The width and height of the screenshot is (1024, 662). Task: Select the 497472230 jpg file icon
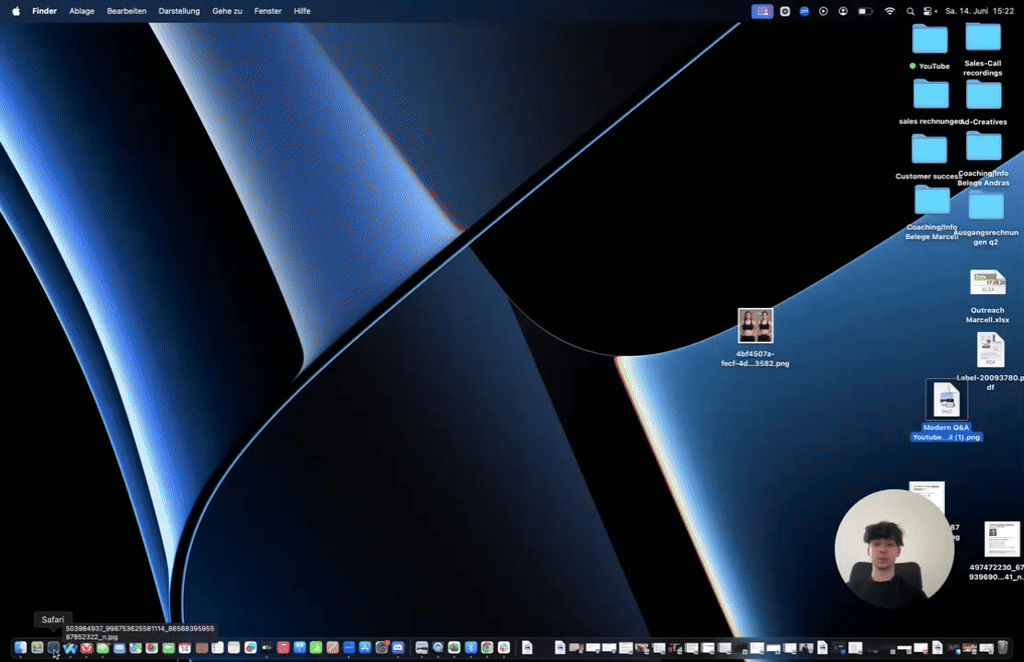[1002, 539]
